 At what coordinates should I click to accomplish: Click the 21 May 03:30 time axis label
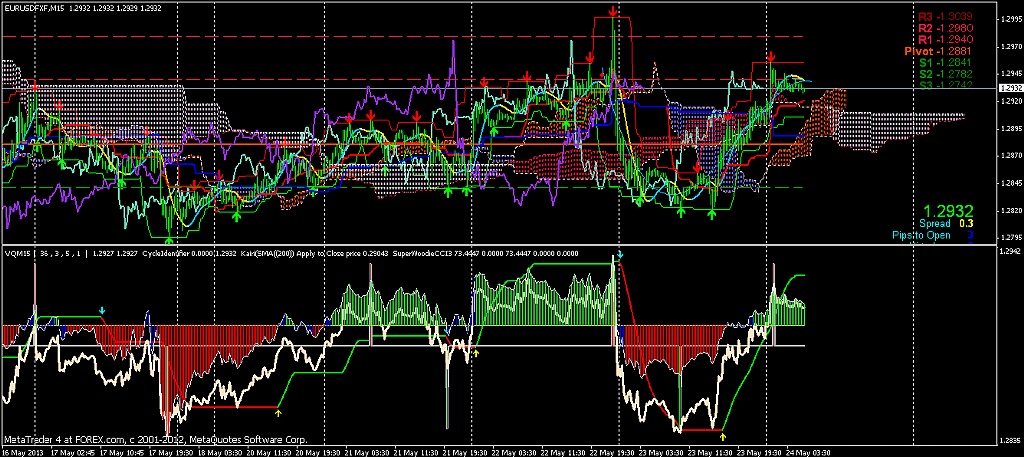click(x=366, y=452)
